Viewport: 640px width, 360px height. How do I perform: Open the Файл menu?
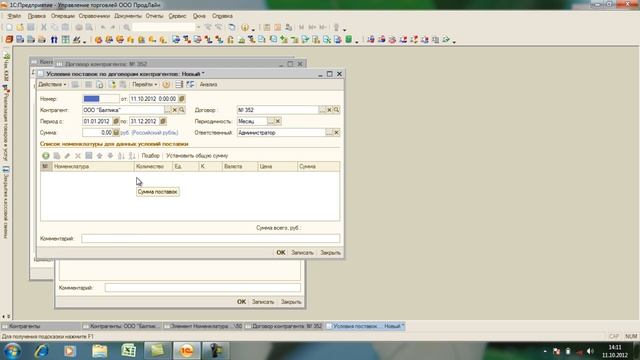pyautogui.click(x=14, y=16)
